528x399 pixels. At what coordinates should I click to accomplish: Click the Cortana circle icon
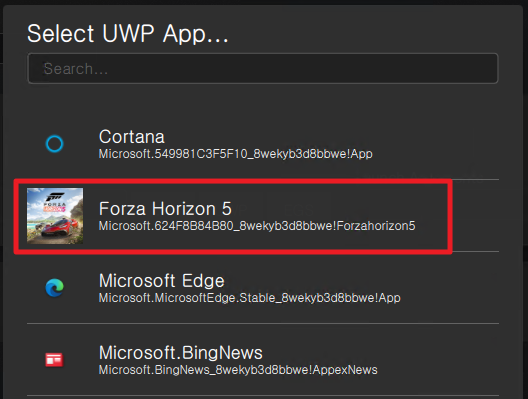(54, 144)
